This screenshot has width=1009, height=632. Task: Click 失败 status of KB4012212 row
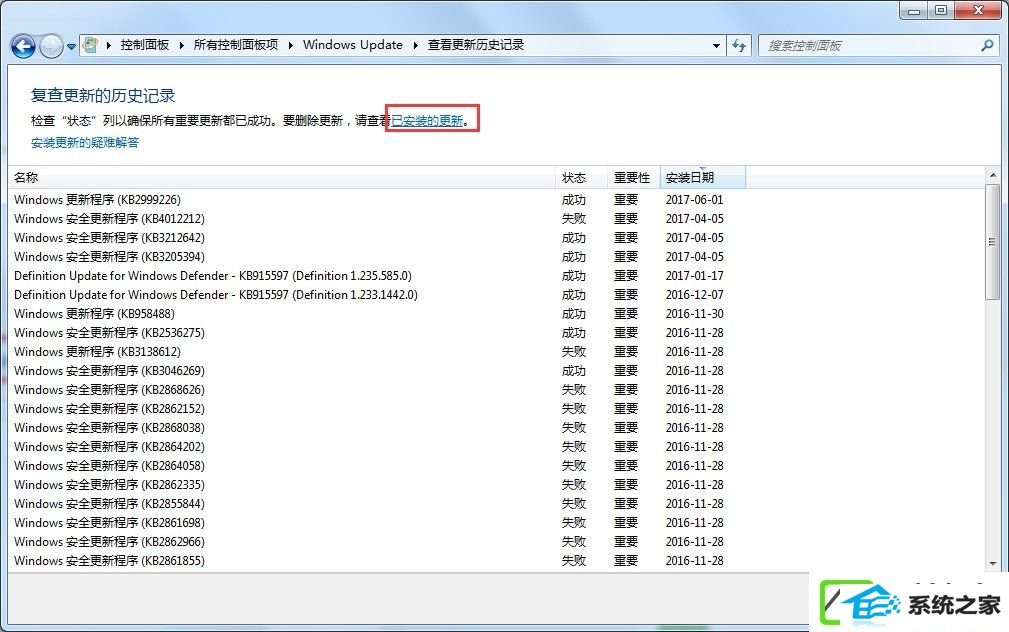pyautogui.click(x=573, y=219)
